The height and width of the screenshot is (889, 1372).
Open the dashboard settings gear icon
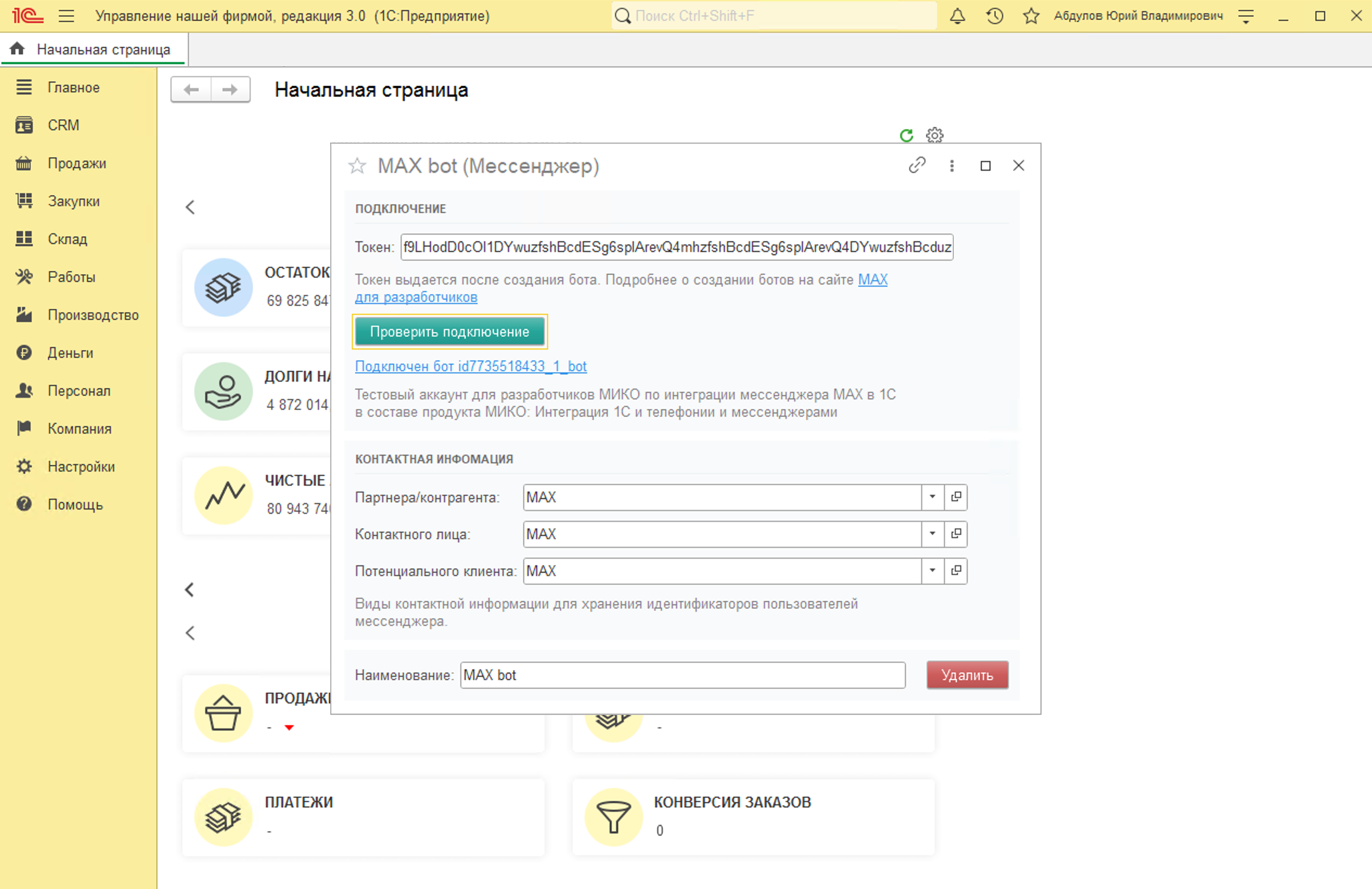click(934, 136)
